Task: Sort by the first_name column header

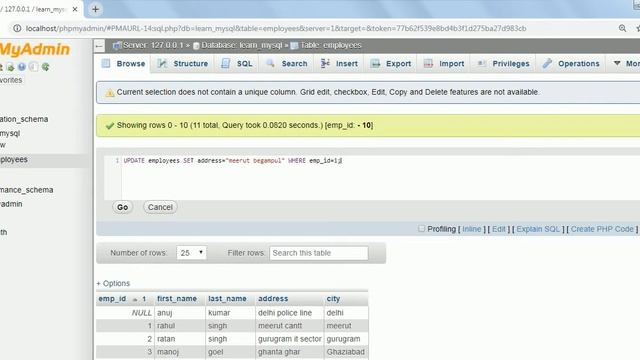Action: coord(177,299)
